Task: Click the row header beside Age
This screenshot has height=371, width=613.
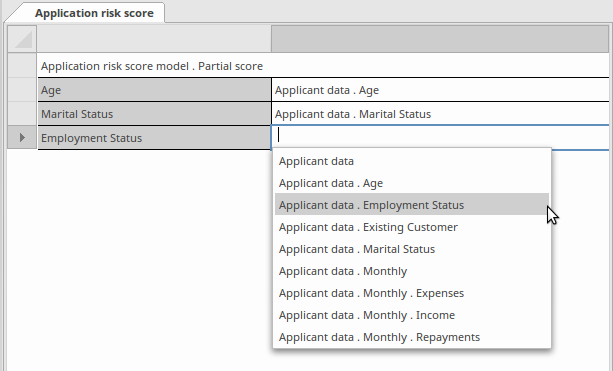Action: click(x=22, y=90)
